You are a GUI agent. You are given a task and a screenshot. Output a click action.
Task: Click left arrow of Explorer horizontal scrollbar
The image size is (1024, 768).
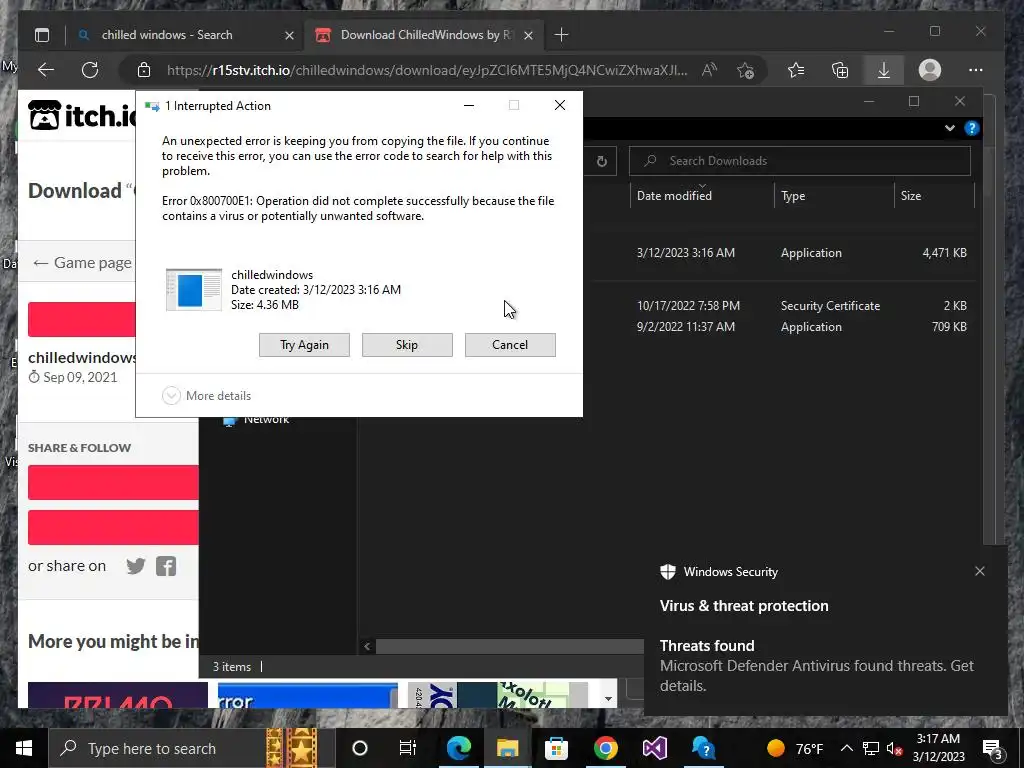click(367, 646)
